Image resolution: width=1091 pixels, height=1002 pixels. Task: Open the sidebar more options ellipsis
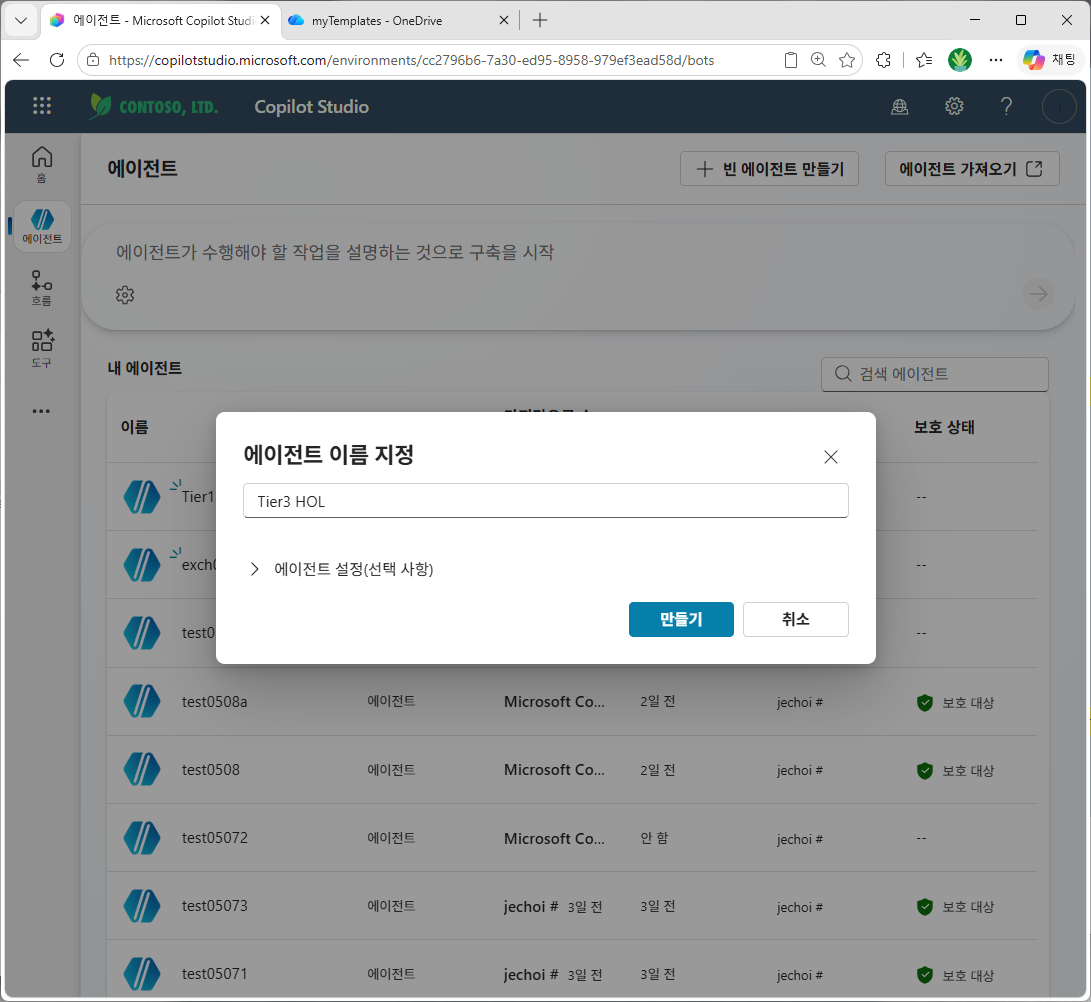[x=41, y=411]
